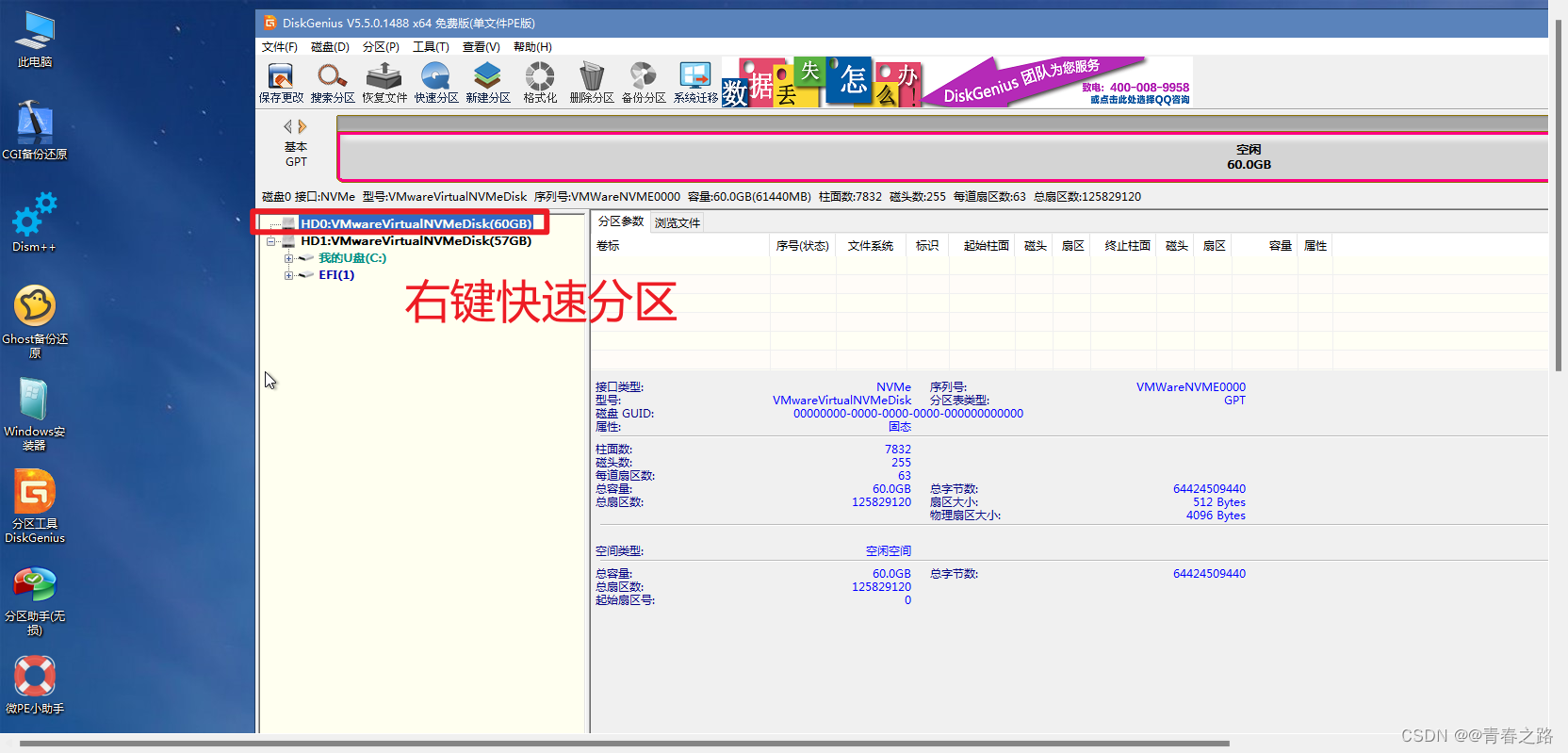The height and width of the screenshot is (753, 1568).
Task: Click the cylinder count value 7832 in details
Action: tap(898, 450)
